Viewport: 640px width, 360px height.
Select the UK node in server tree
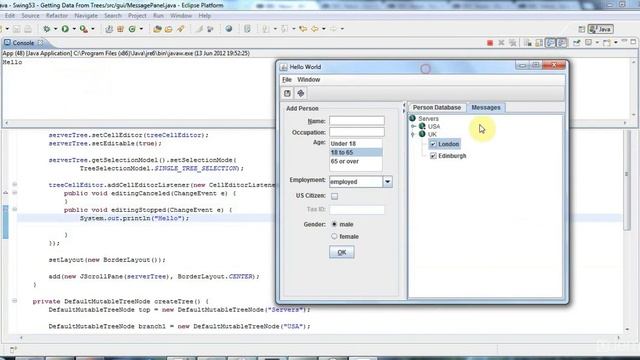pyautogui.click(x=432, y=134)
